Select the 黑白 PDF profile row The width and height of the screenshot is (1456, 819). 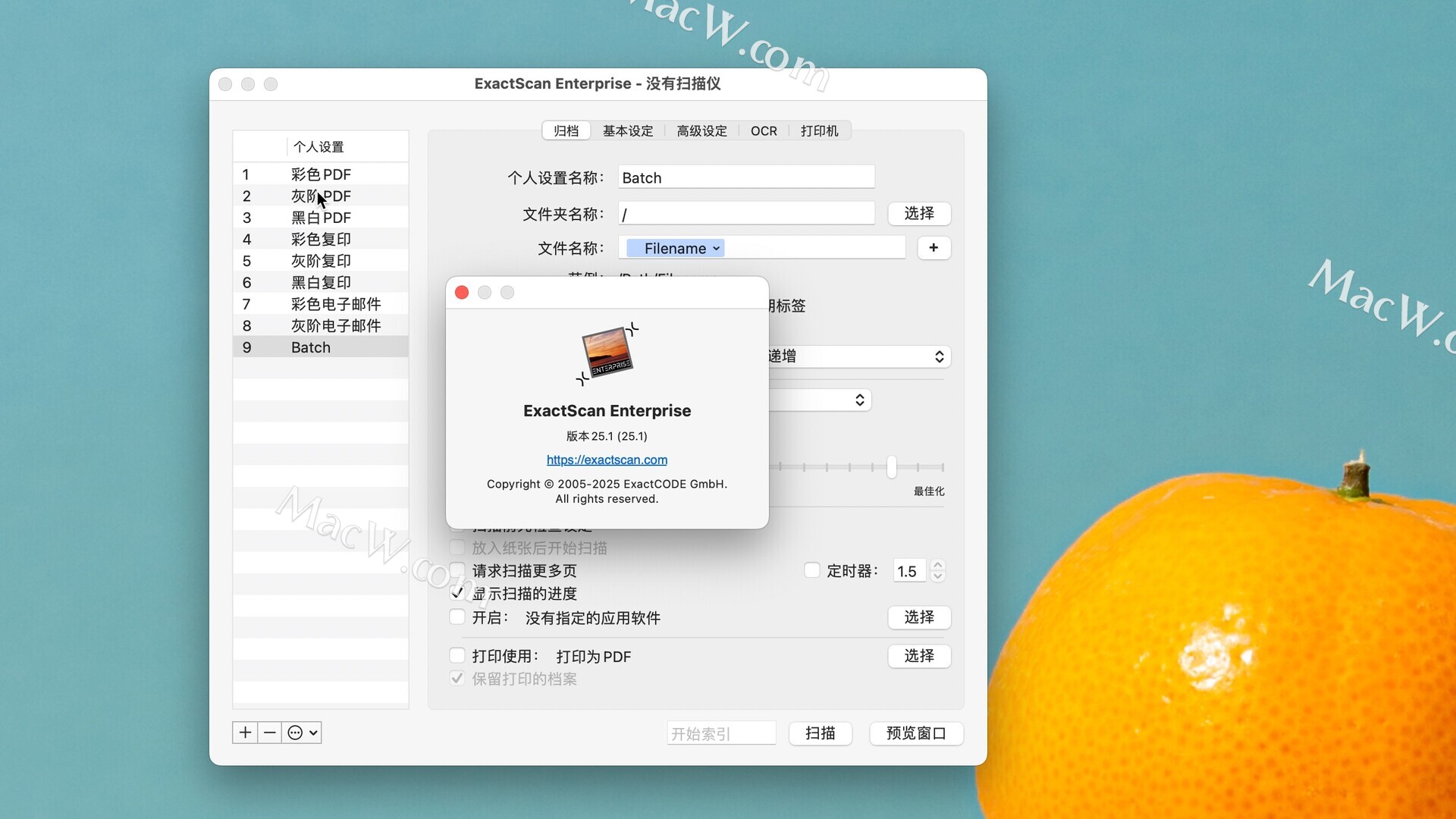point(321,218)
